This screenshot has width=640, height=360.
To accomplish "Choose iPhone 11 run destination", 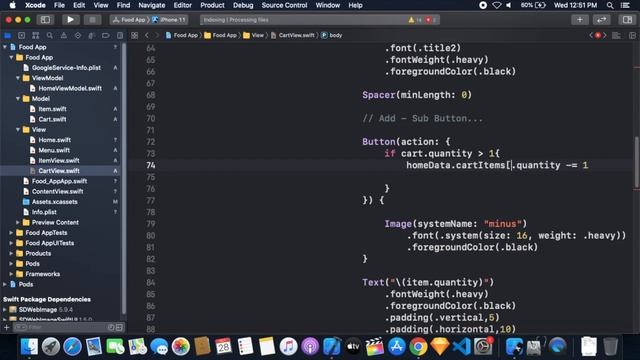I will (x=169, y=20).
